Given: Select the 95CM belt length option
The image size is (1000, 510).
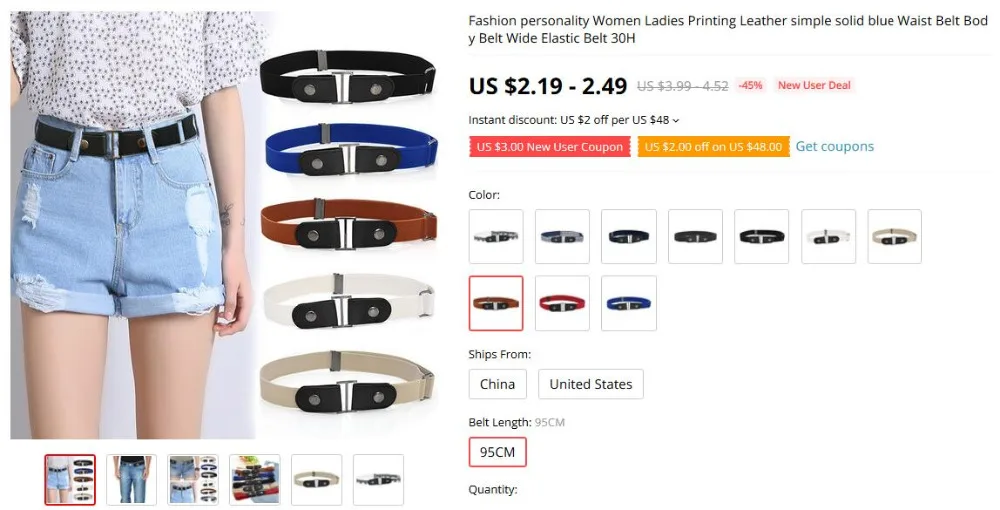Looking at the screenshot, I should click(497, 452).
